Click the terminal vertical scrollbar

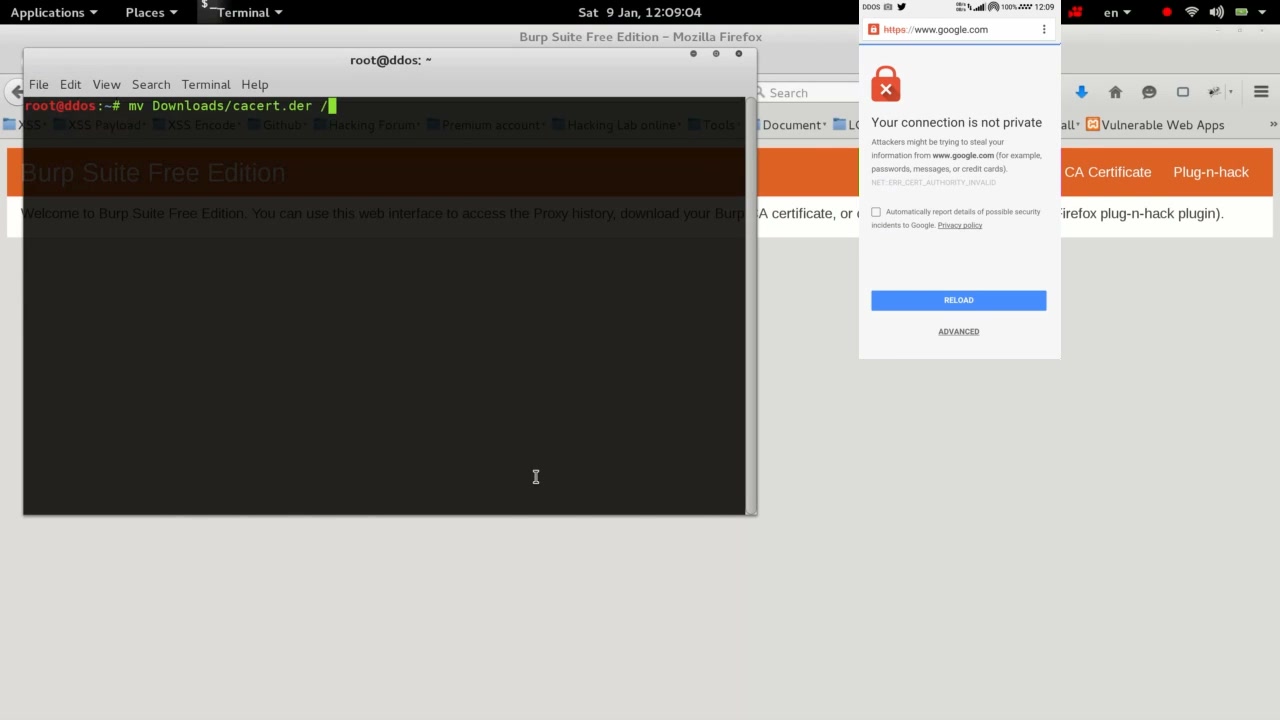coord(750,305)
